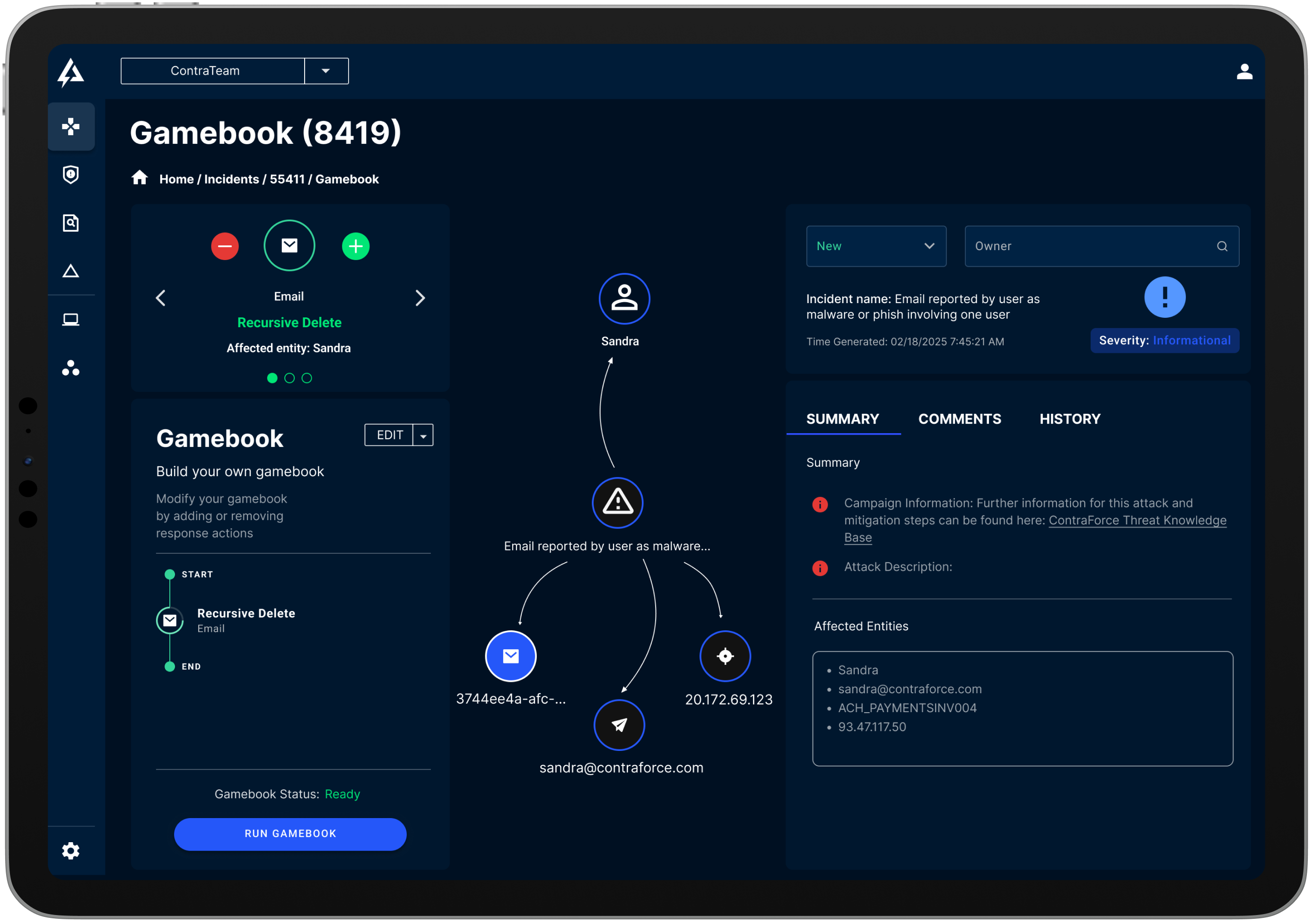Image resolution: width=1313 pixels, height=924 pixels.
Task: Select the second carousel dot indicator
Action: (x=289, y=378)
